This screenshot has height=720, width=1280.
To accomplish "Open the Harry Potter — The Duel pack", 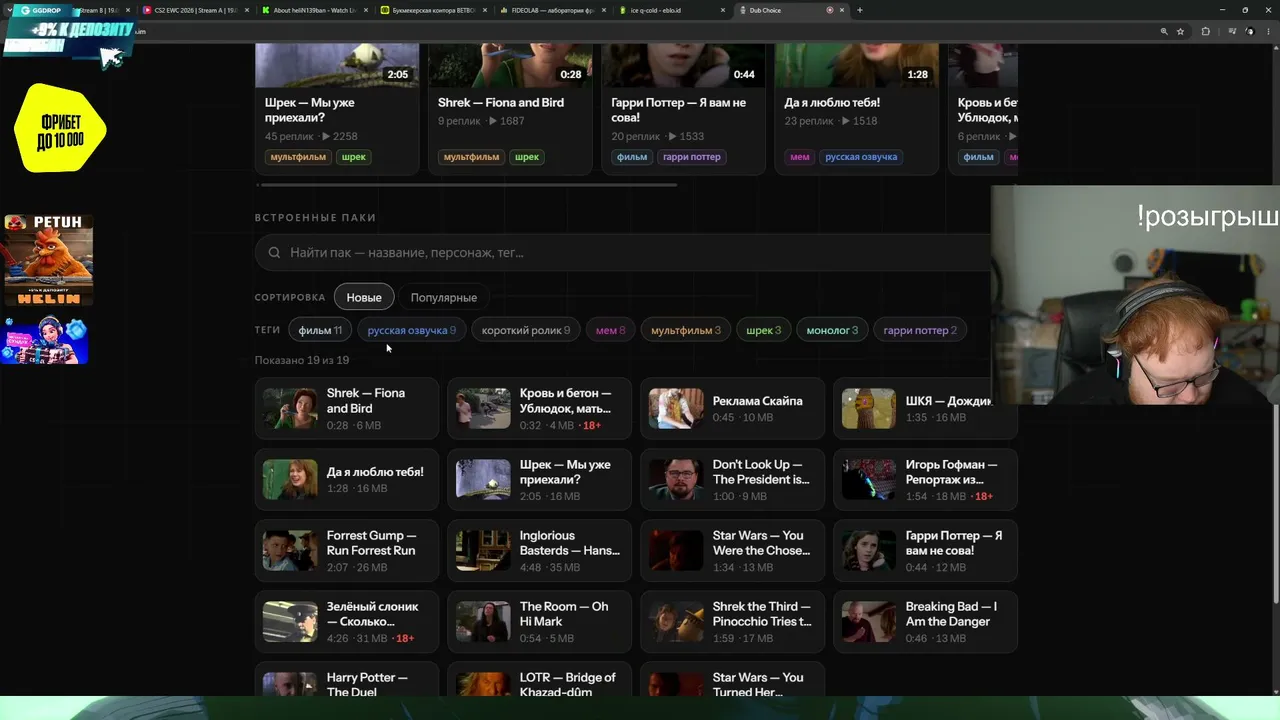I will (346, 679).
